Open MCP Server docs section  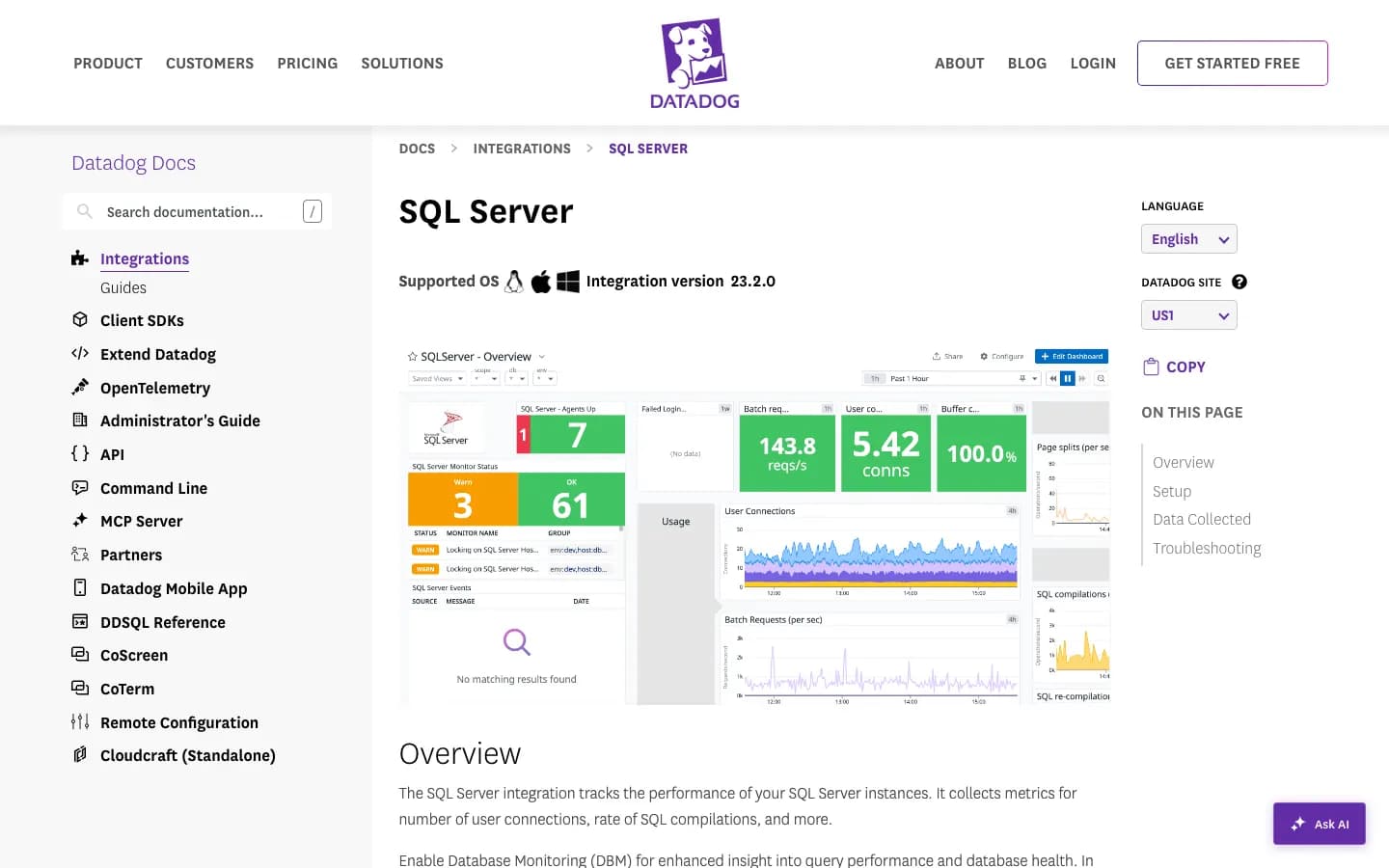(x=142, y=521)
